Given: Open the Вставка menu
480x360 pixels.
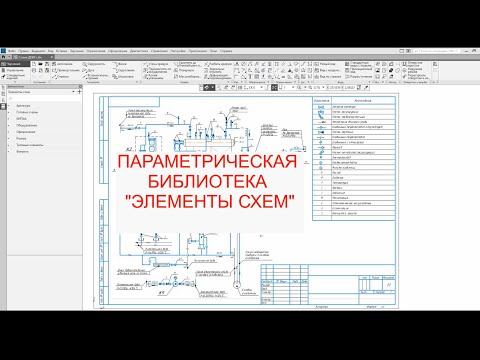Looking at the screenshot, I should [62, 51].
